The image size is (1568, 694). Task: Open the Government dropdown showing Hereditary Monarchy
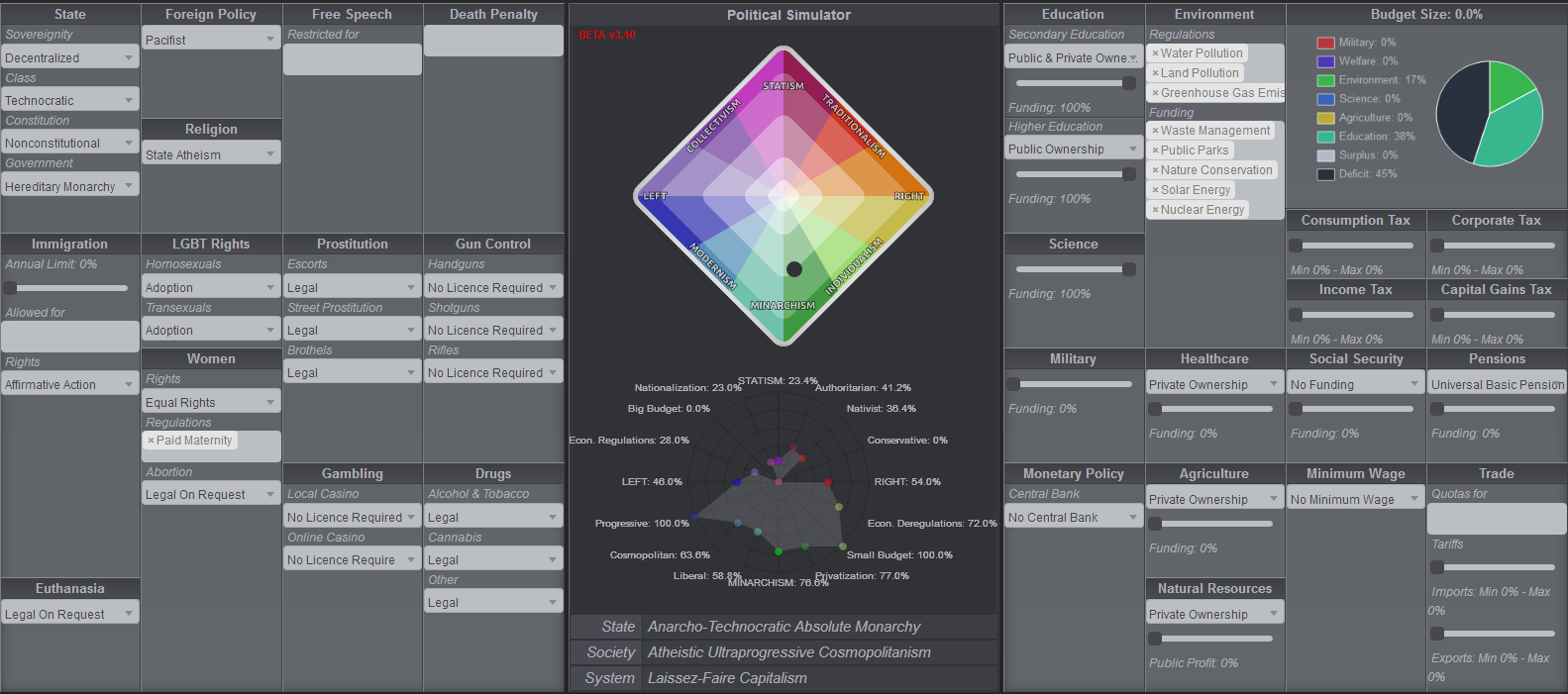pos(70,186)
